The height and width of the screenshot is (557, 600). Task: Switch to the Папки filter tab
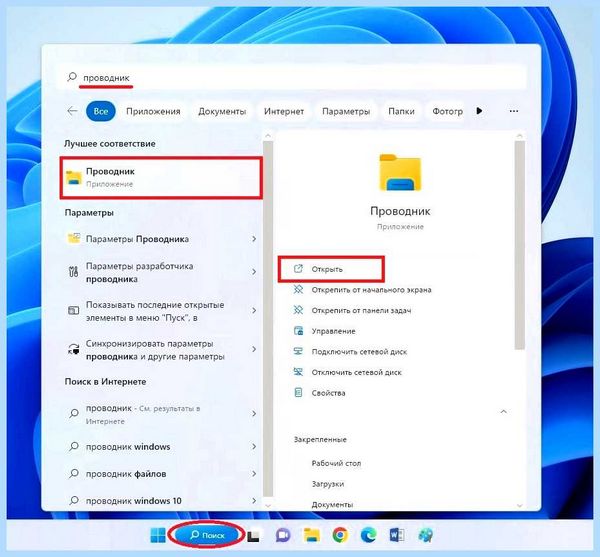pyautogui.click(x=401, y=111)
